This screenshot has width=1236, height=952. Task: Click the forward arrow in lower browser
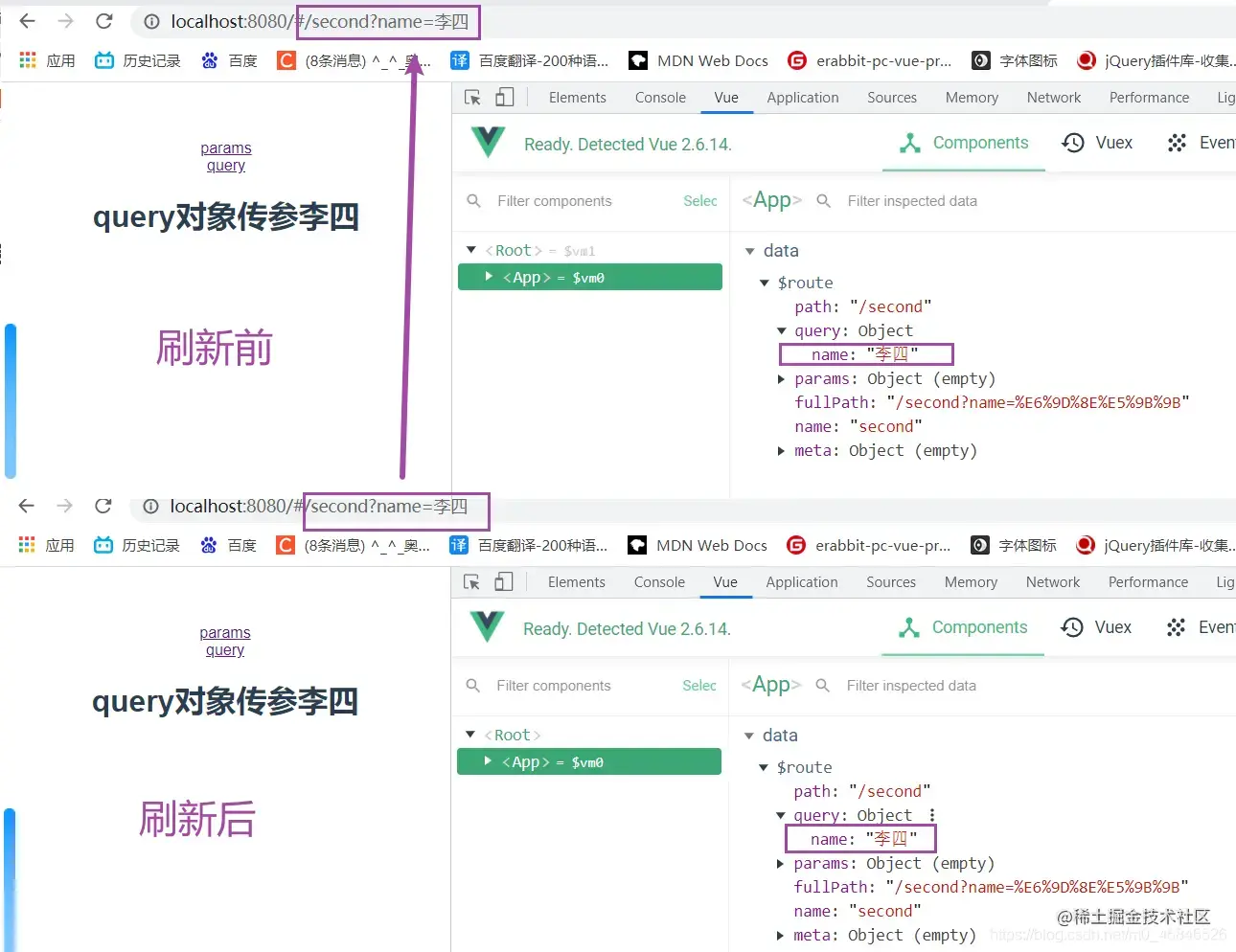pyautogui.click(x=64, y=506)
